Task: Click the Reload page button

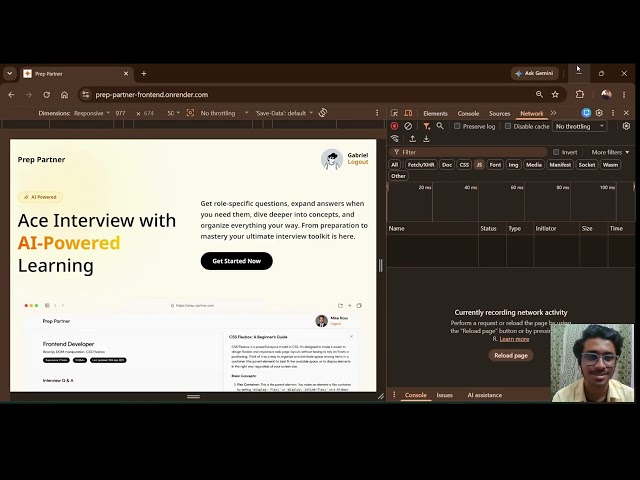Action: pos(511,356)
